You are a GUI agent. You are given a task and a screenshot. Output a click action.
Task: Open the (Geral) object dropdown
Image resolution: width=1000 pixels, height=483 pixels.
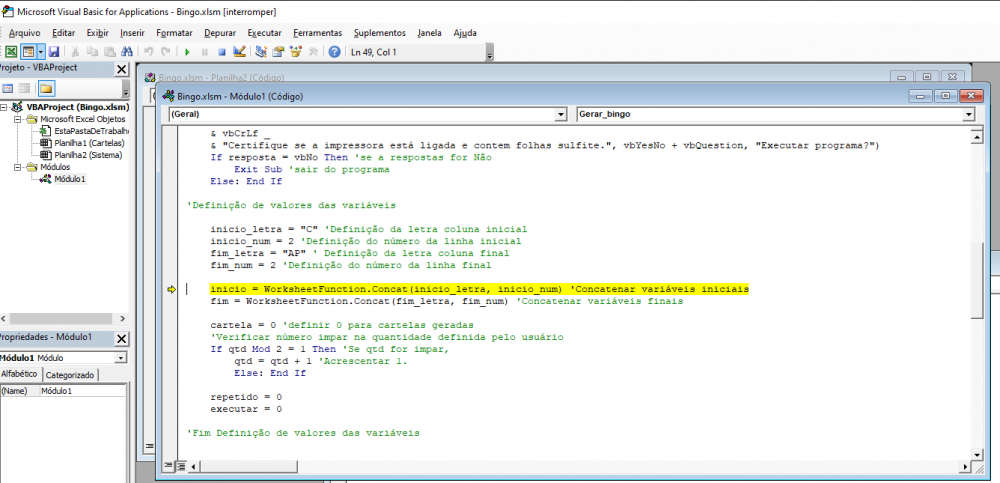(561, 115)
